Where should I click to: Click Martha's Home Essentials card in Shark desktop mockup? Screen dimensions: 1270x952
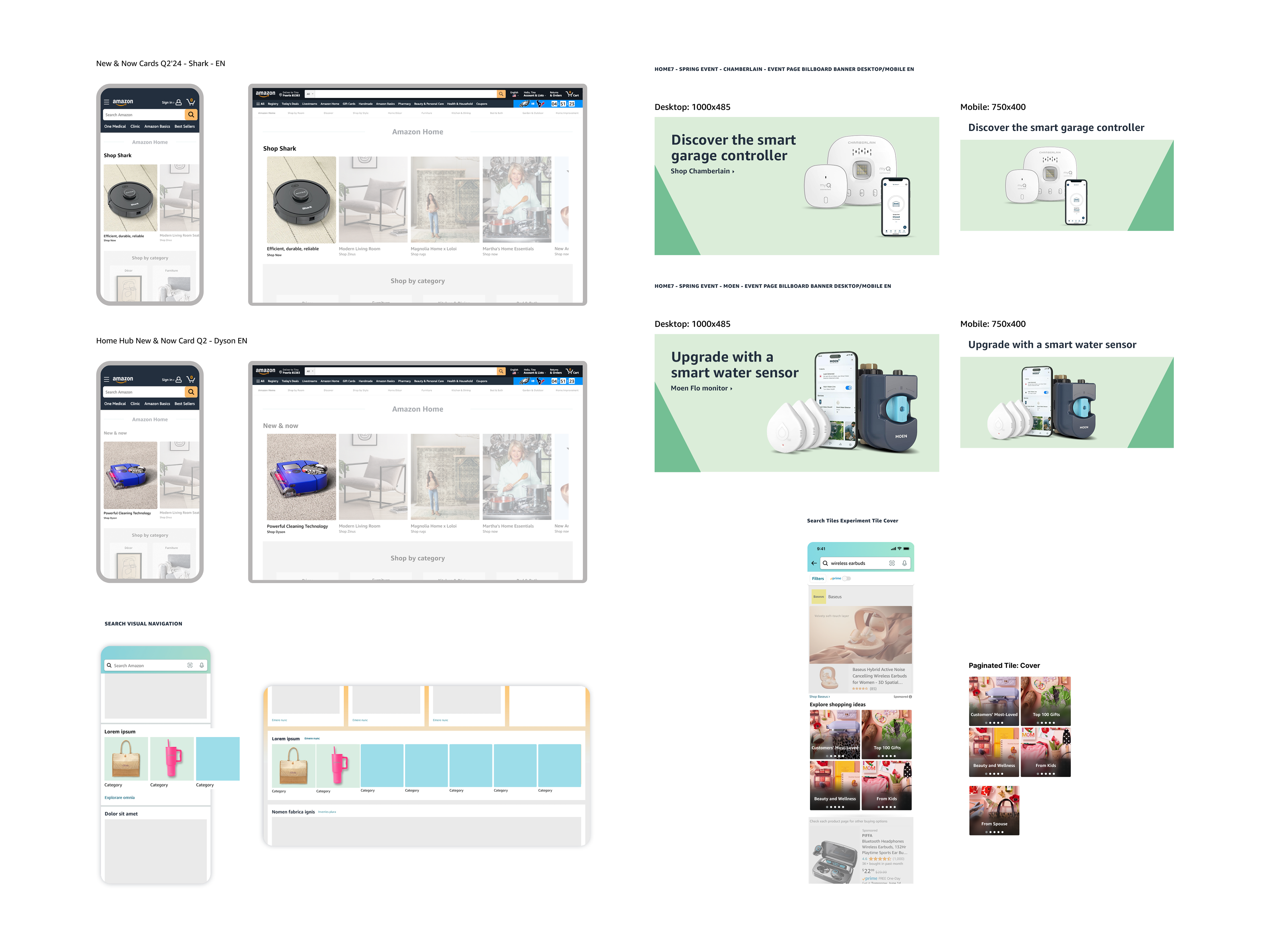[517, 199]
